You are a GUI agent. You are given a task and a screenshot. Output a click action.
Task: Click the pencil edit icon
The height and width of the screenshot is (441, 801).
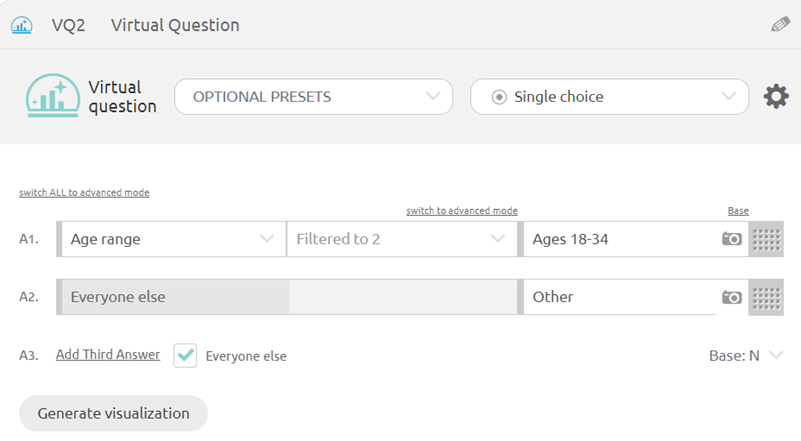click(780, 24)
